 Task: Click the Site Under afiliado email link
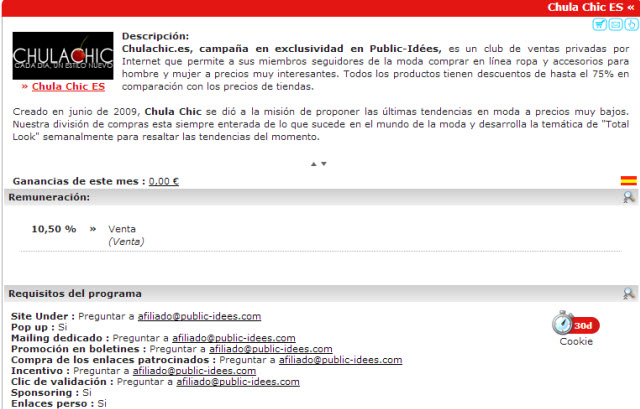pyautogui.click(x=199, y=316)
